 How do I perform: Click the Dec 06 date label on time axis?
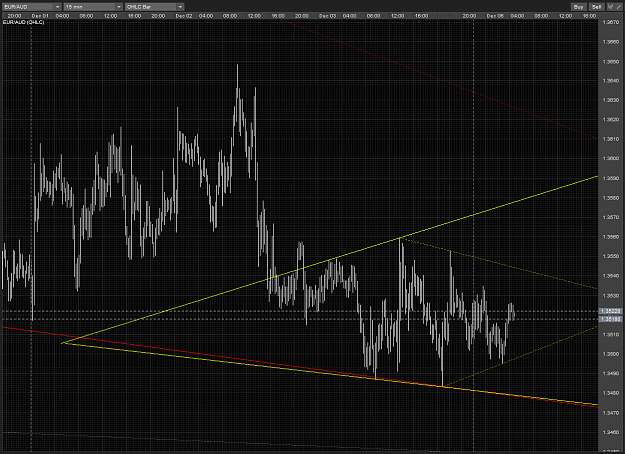click(x=495, y=16)
